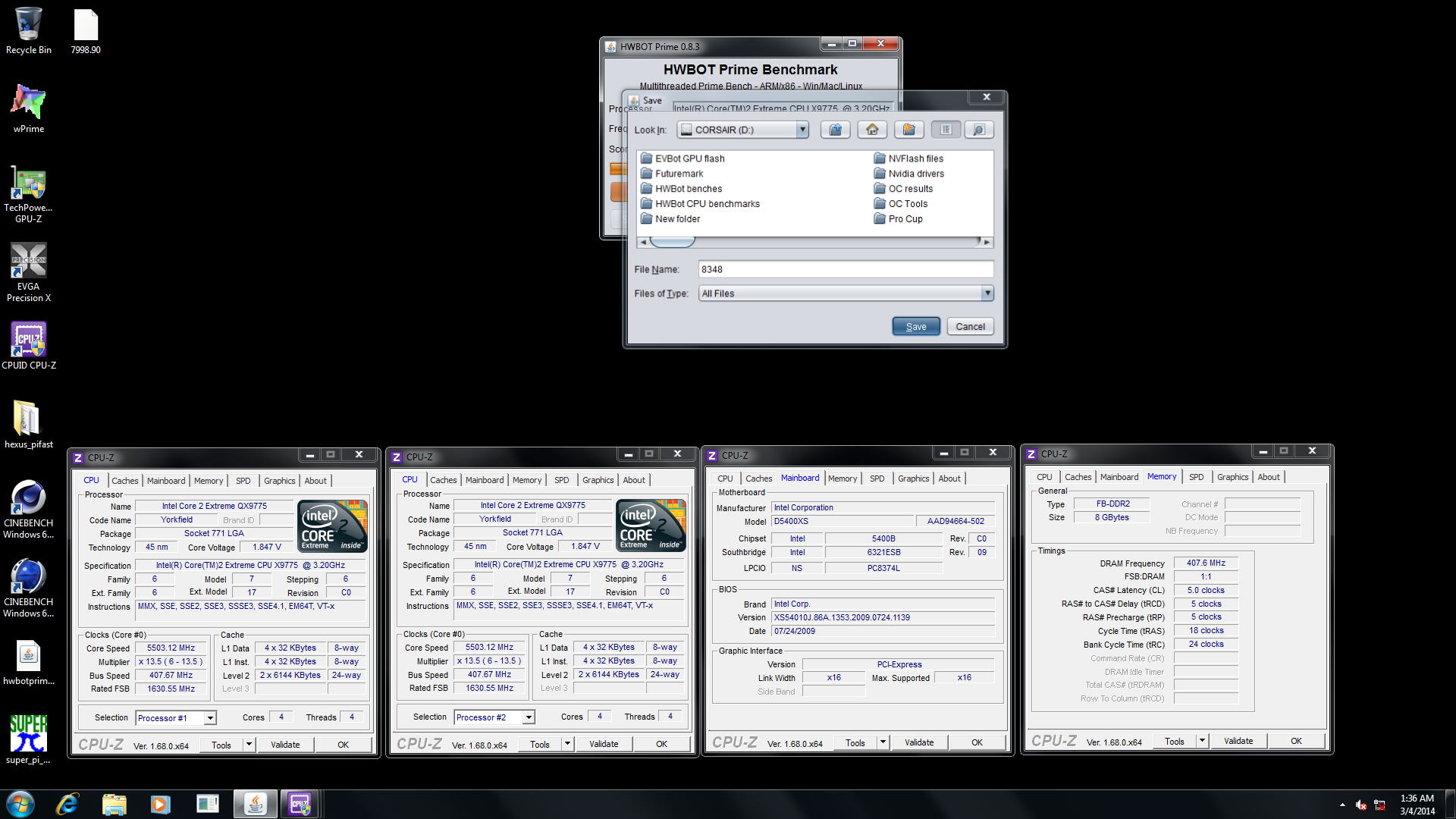This screenshot has width=1456, height=819.
Task: Expand Tools arrow in second CPU-Z window
Action: tap(567, 744)
